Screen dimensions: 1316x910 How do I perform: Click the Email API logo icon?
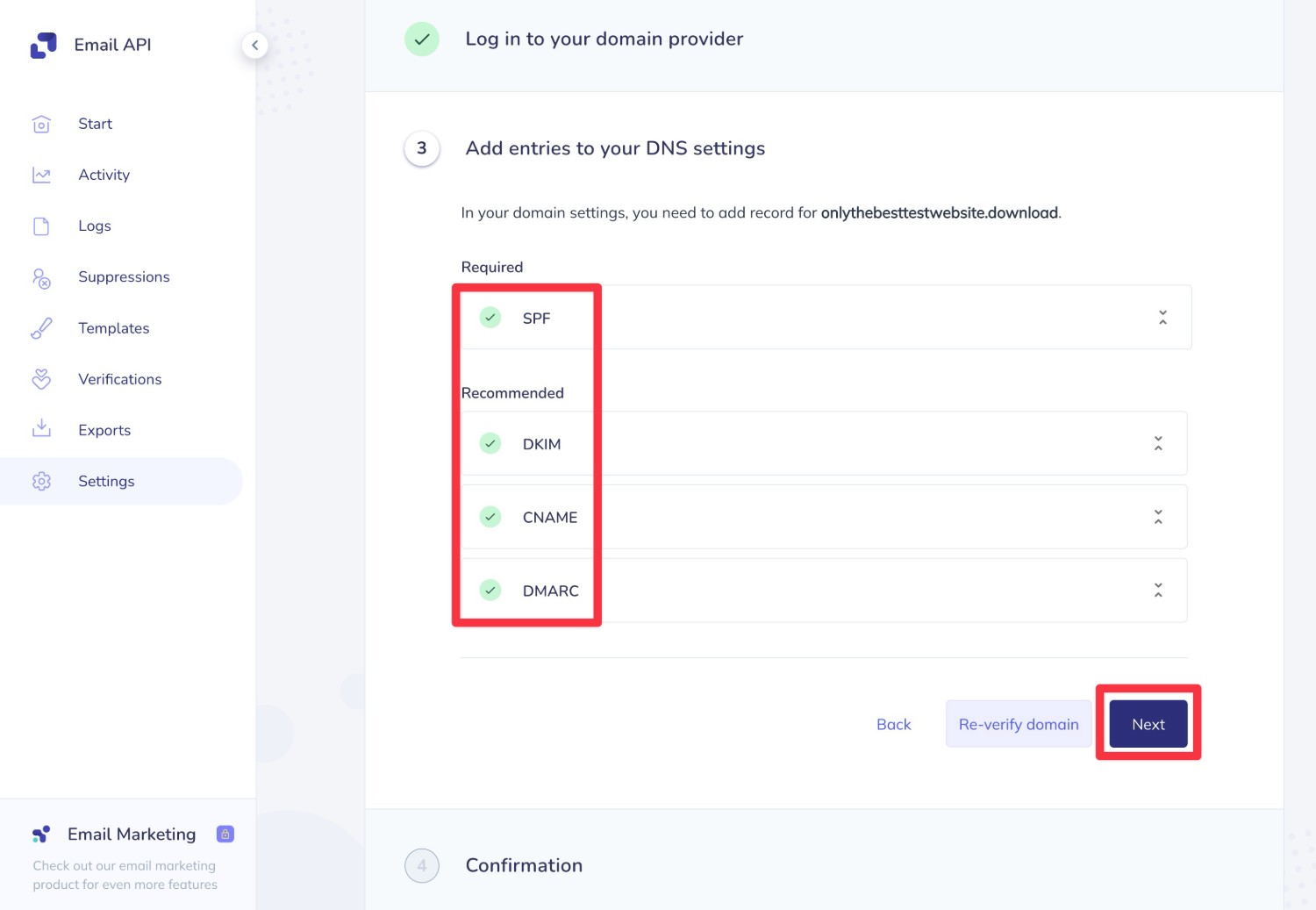(x=43, y=46)
